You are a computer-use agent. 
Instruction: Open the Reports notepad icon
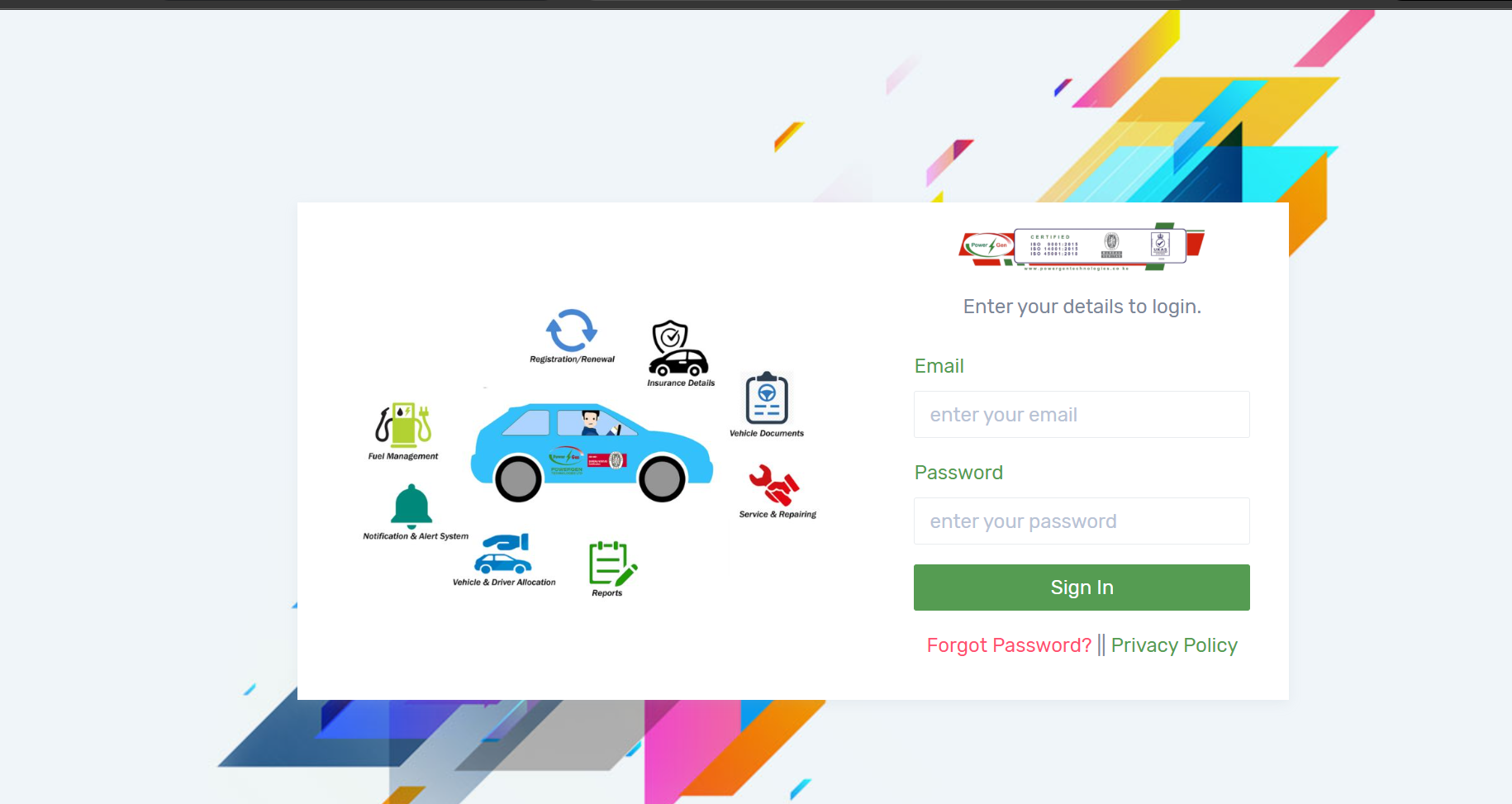coord(611,564)
